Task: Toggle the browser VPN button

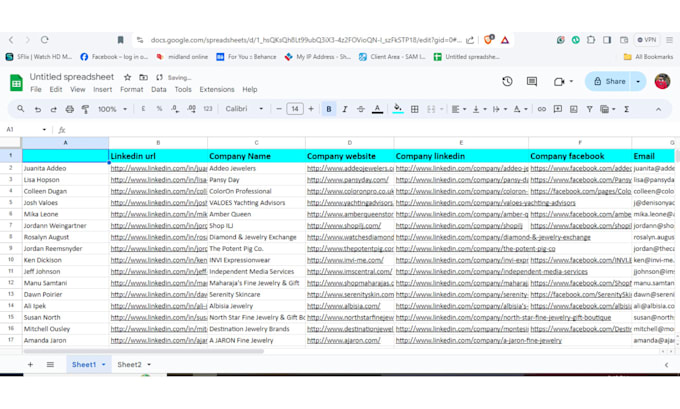Action: pos(647,40)
